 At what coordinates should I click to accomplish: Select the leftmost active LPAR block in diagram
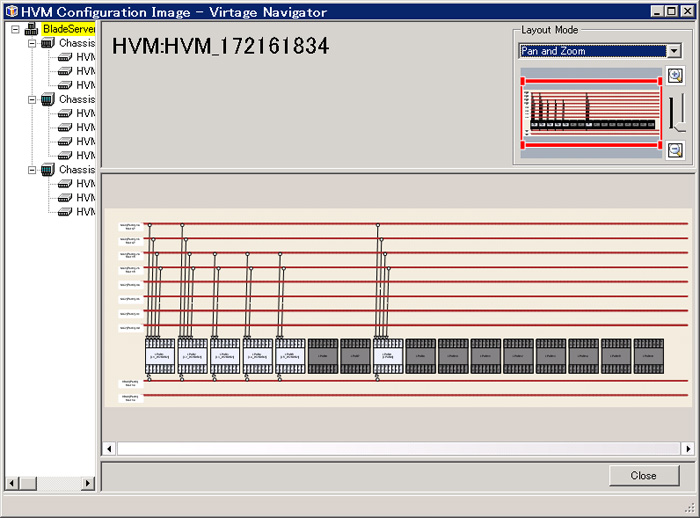pyautogui.click(x=160, y=356)
